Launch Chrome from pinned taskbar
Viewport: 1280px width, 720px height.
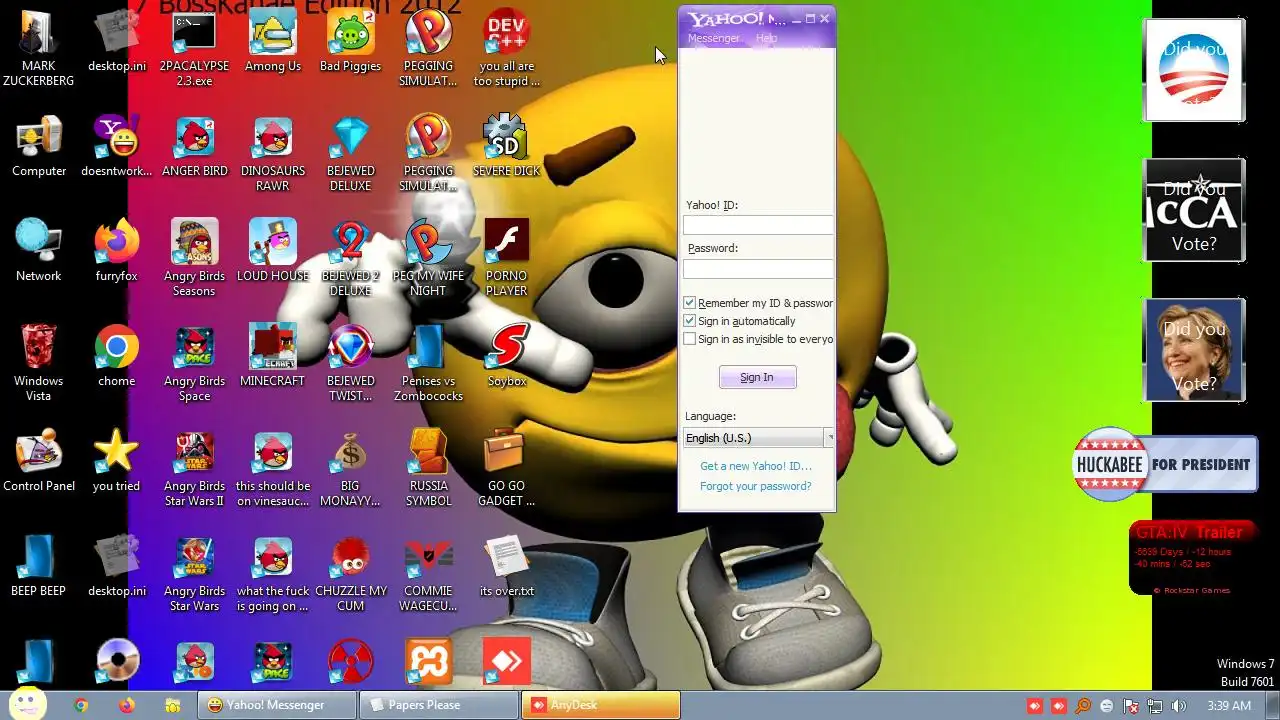point(81,705)
